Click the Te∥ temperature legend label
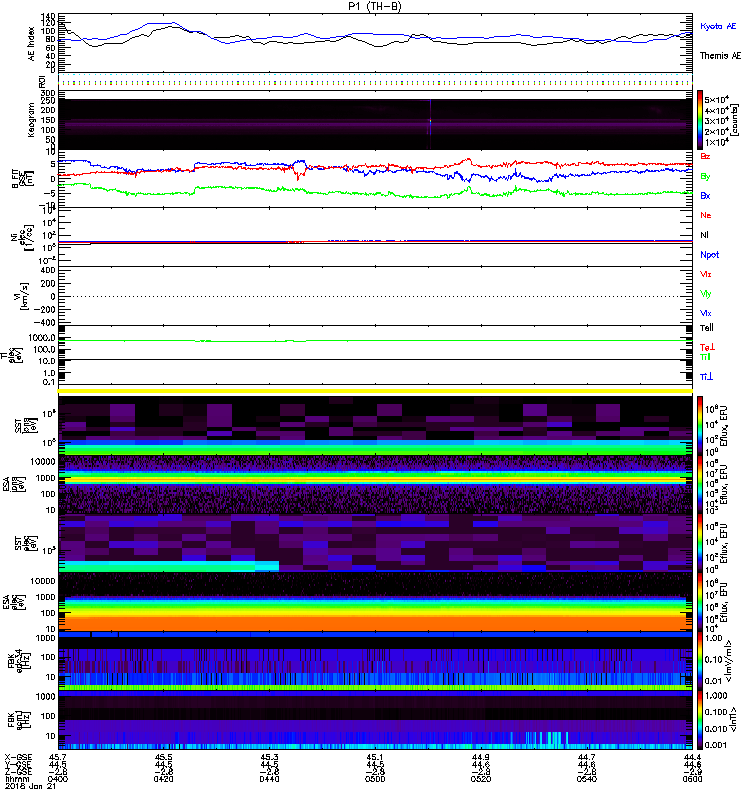The height and width of the screenshot is (800, 750). point(707,327)
